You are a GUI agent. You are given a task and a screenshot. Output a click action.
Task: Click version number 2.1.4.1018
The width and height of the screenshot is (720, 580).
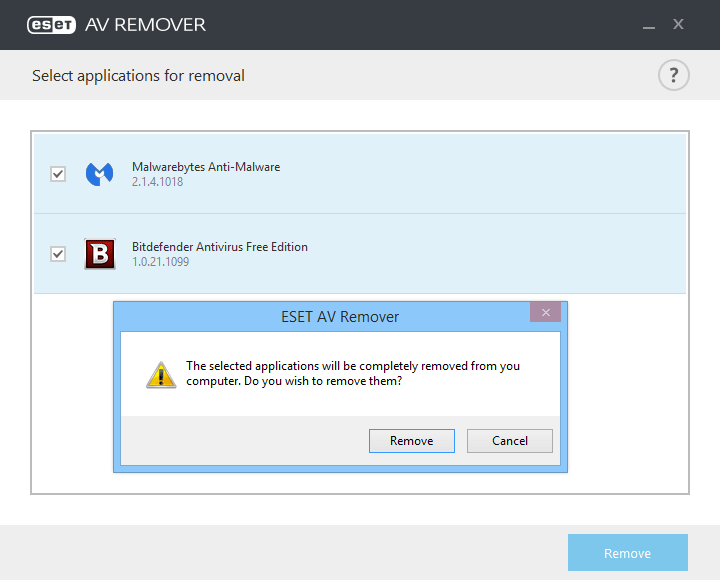point(158,182)
